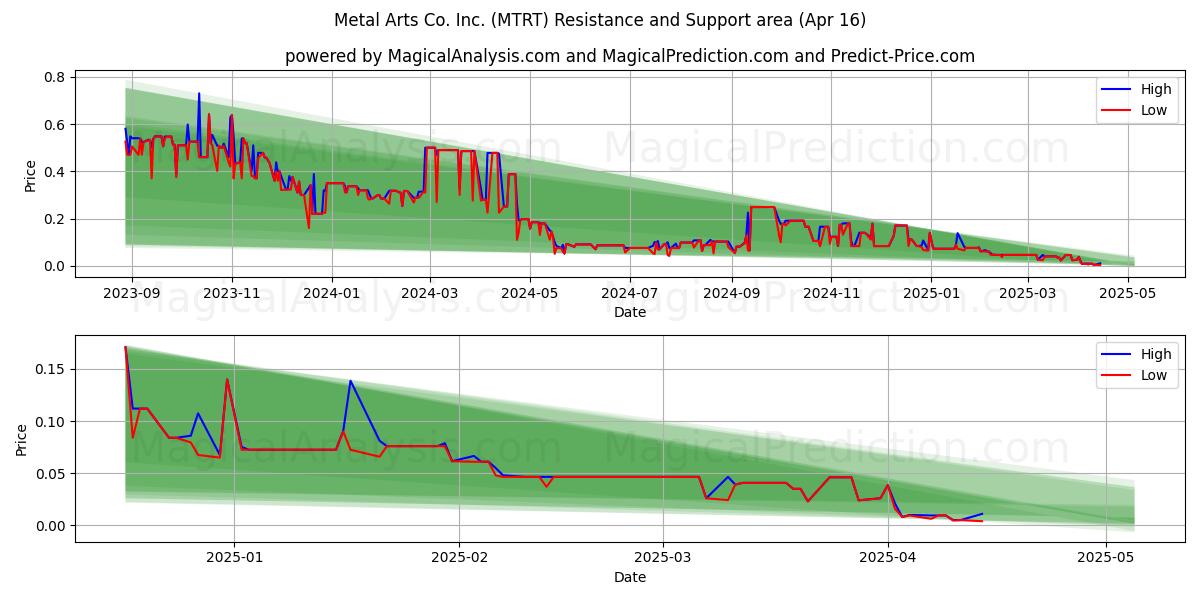This screenshot has width=1200, height=600.
Task: Click the 'Price' axis label of the top chart
Action: (30, 175)
